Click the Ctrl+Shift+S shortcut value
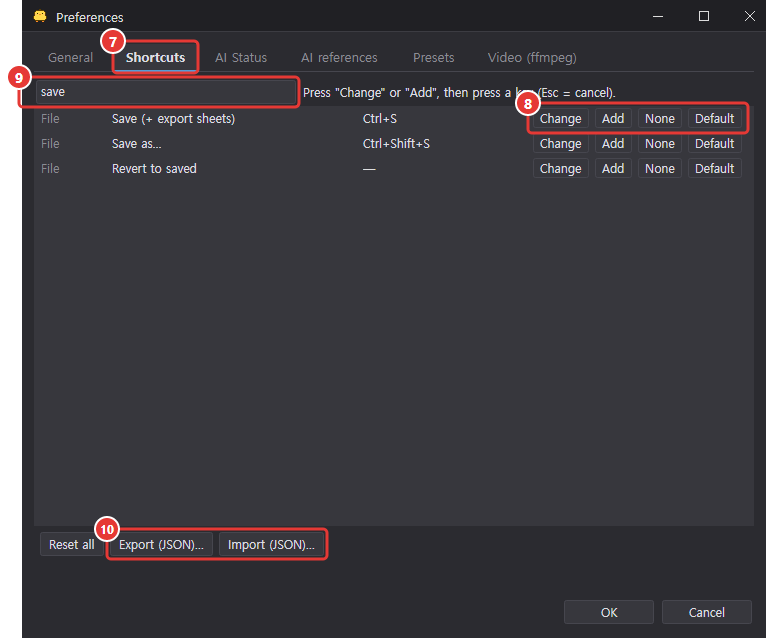The image size is (766, 638). [396, 144]
